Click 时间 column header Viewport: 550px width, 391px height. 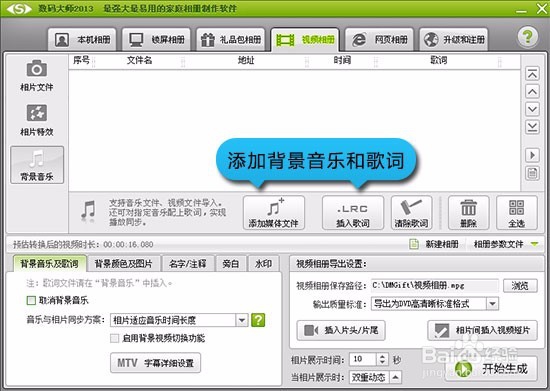tap(342, 61)
